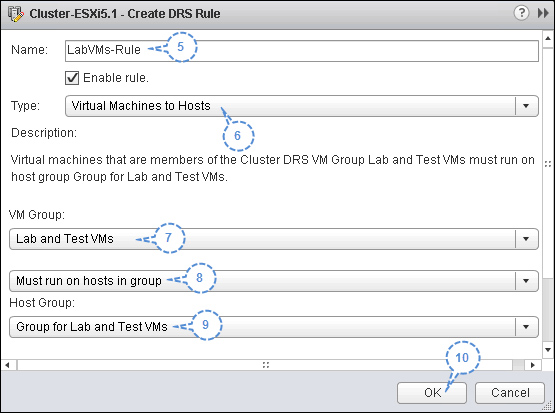This screenshot has height=413, width=555.
Task: Click the DRS rule icon in title bar
Action: (x=15, y=13)
